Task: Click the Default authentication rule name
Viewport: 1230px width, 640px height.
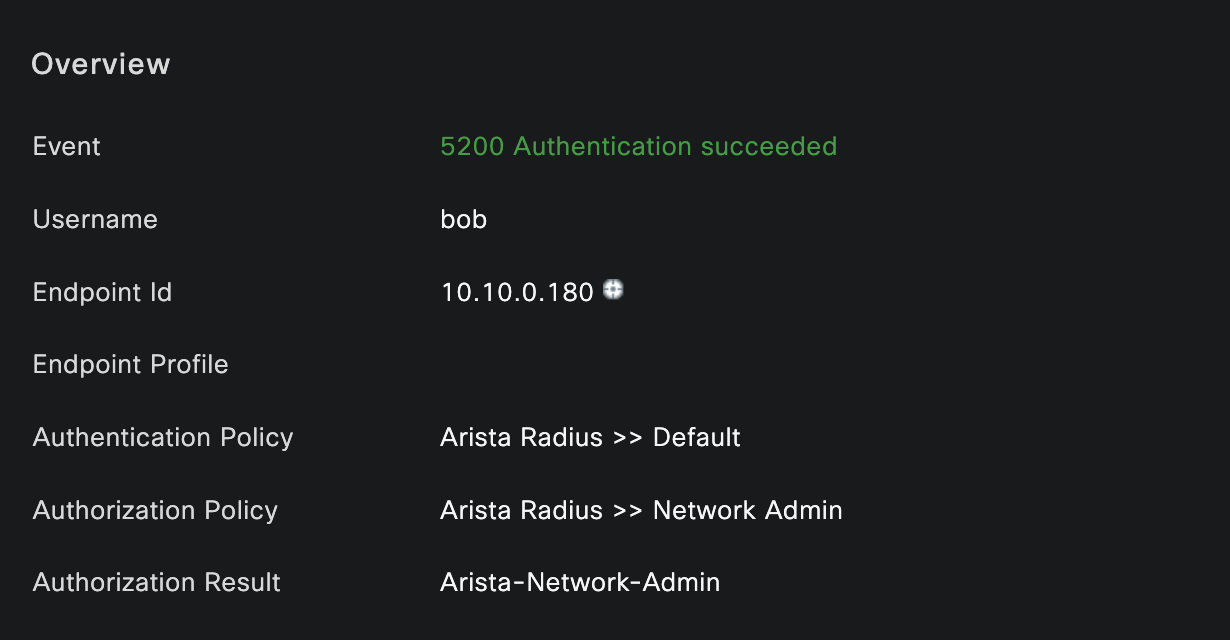Action: 696,438
